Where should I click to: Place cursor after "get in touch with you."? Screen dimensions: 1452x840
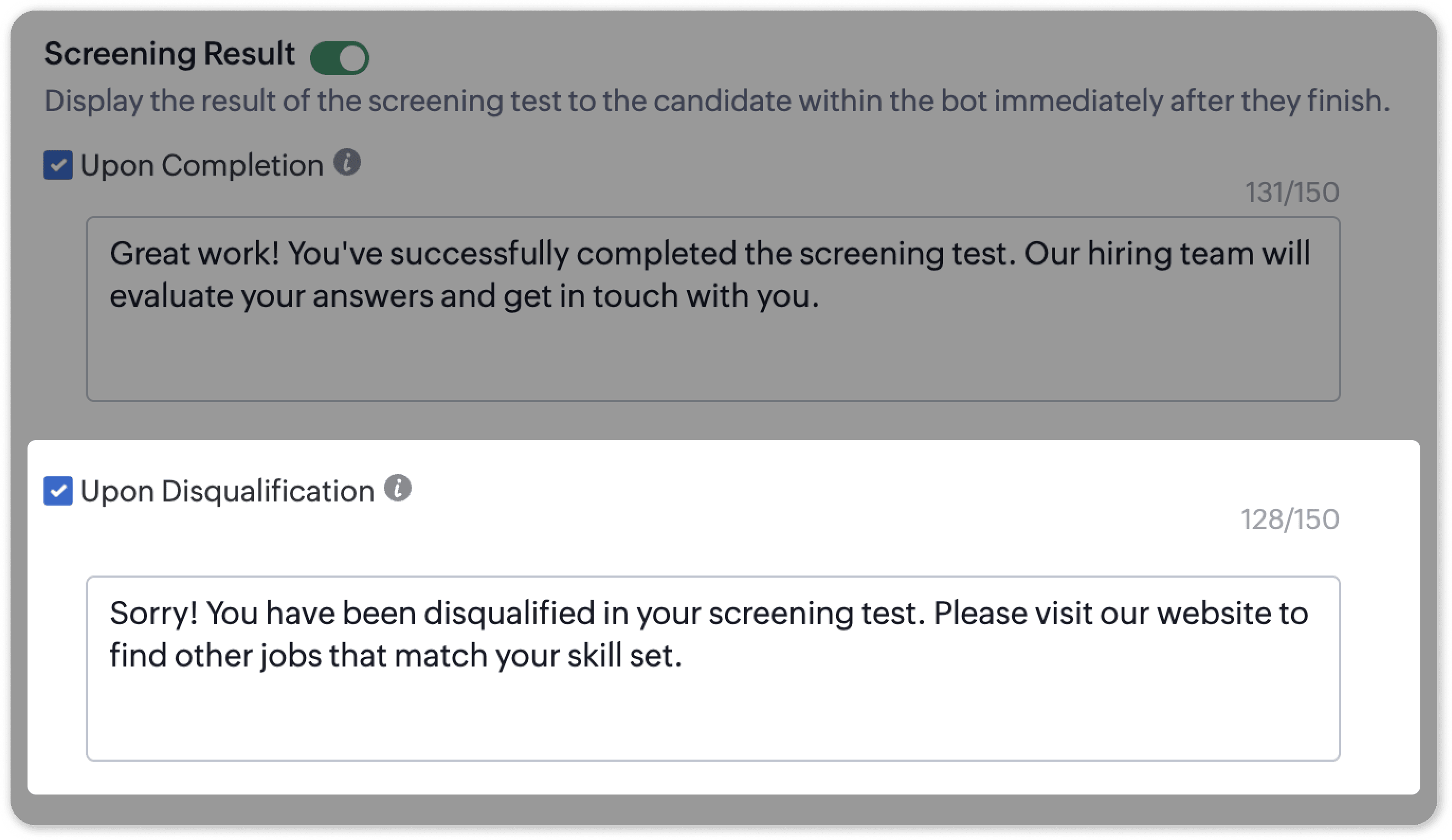820,297
